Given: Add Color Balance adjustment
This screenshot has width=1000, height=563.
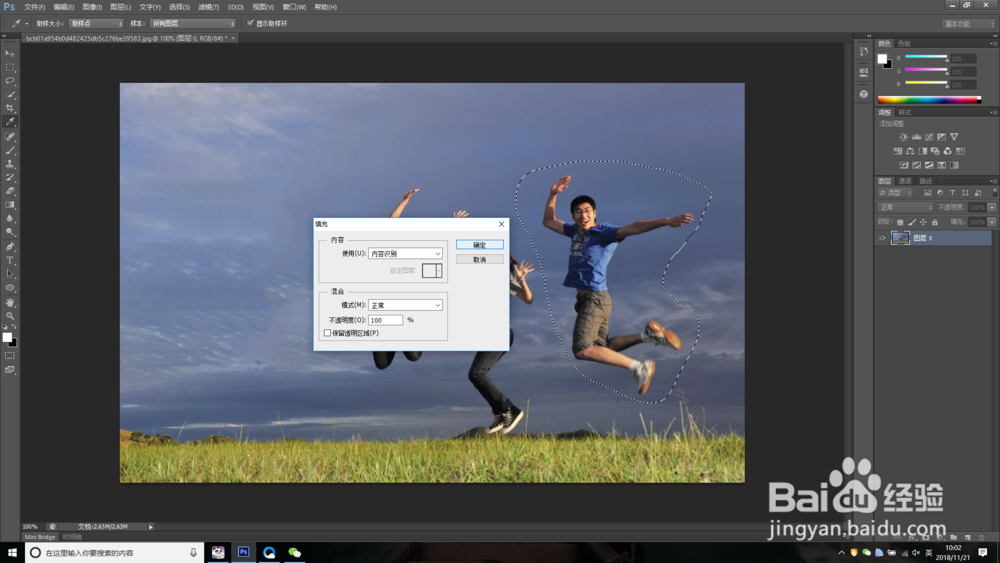Looking at the screenshot, I should point(910,151).
